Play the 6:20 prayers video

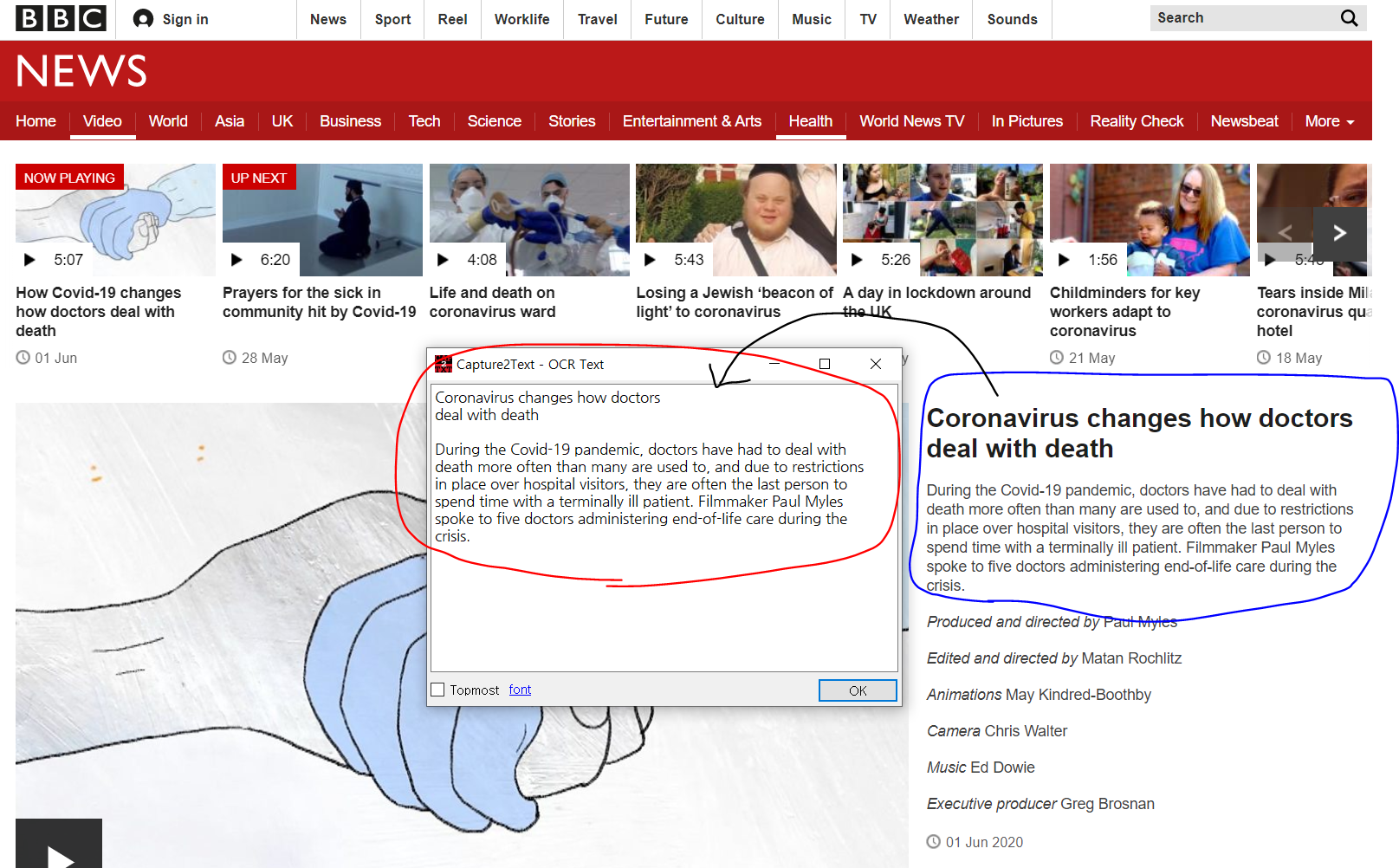pos(236,260)
